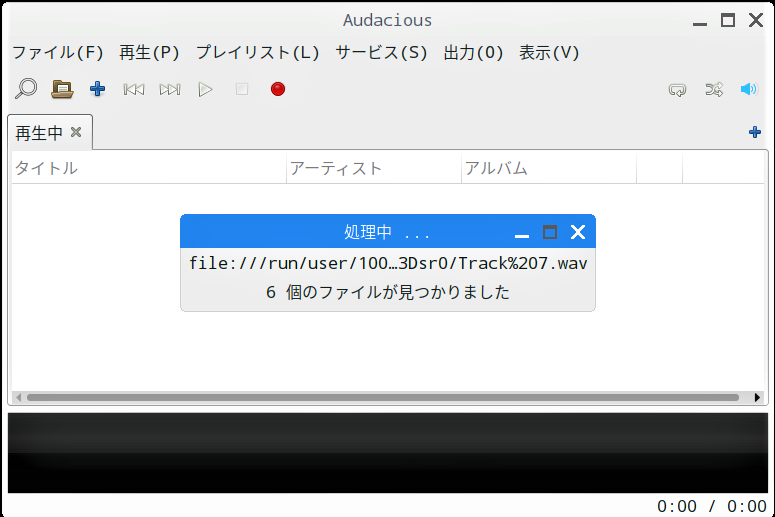Sort by the タイトル column header
Viewport: 775px width, 517px height.
click(149, 168)
